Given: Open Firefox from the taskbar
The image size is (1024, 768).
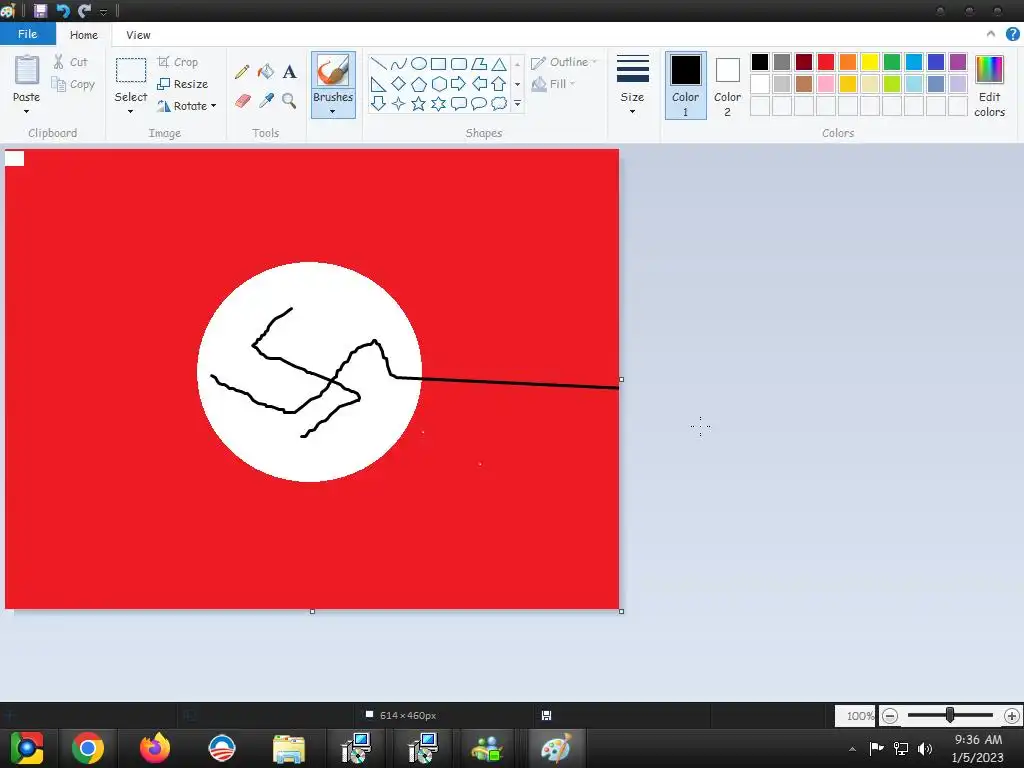Looking at the screenshot, I should click(x=155, y=748).
